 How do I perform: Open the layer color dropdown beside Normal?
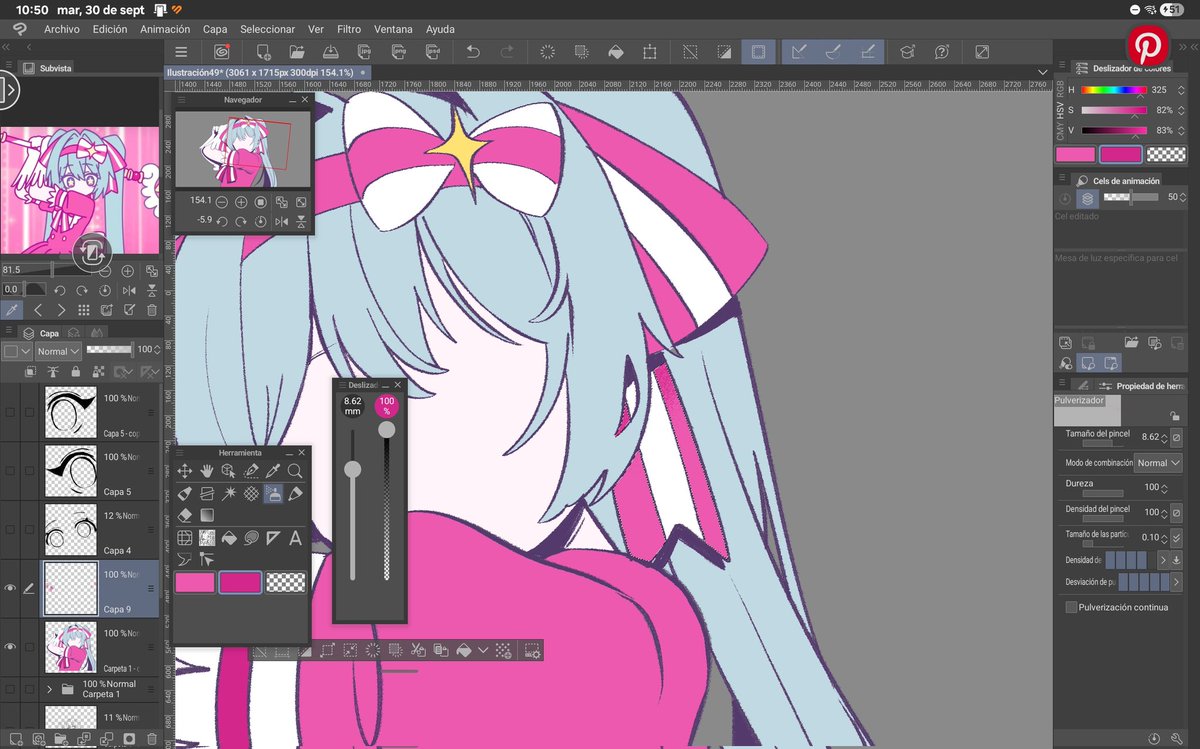tap(15, 351)
